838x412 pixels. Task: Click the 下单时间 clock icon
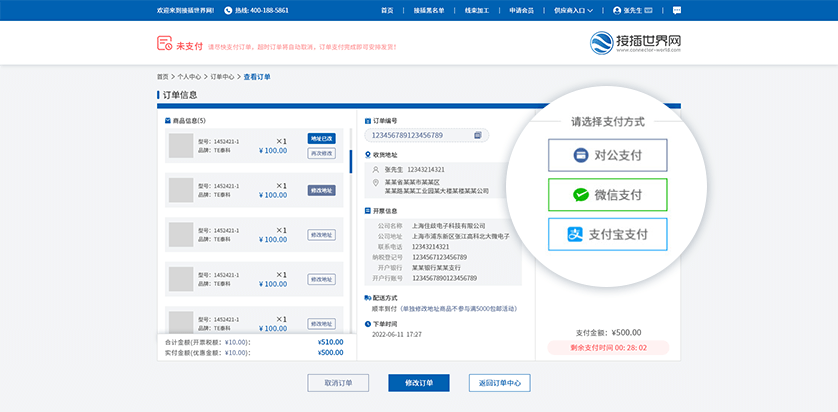click(x=368, y=324)
